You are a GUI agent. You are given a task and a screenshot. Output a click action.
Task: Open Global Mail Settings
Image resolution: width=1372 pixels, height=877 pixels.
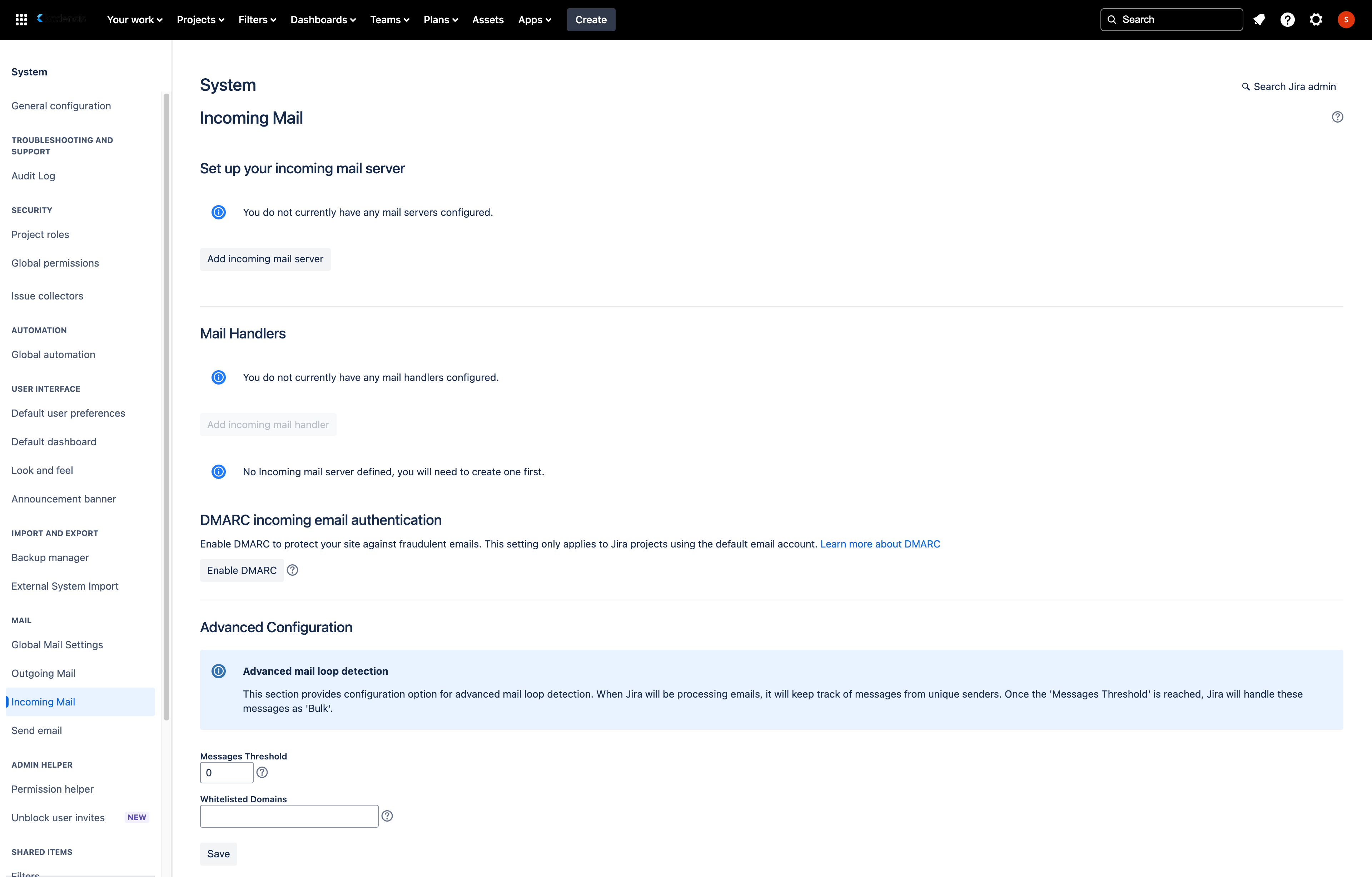pyautogui.click(x=57, y=644)
